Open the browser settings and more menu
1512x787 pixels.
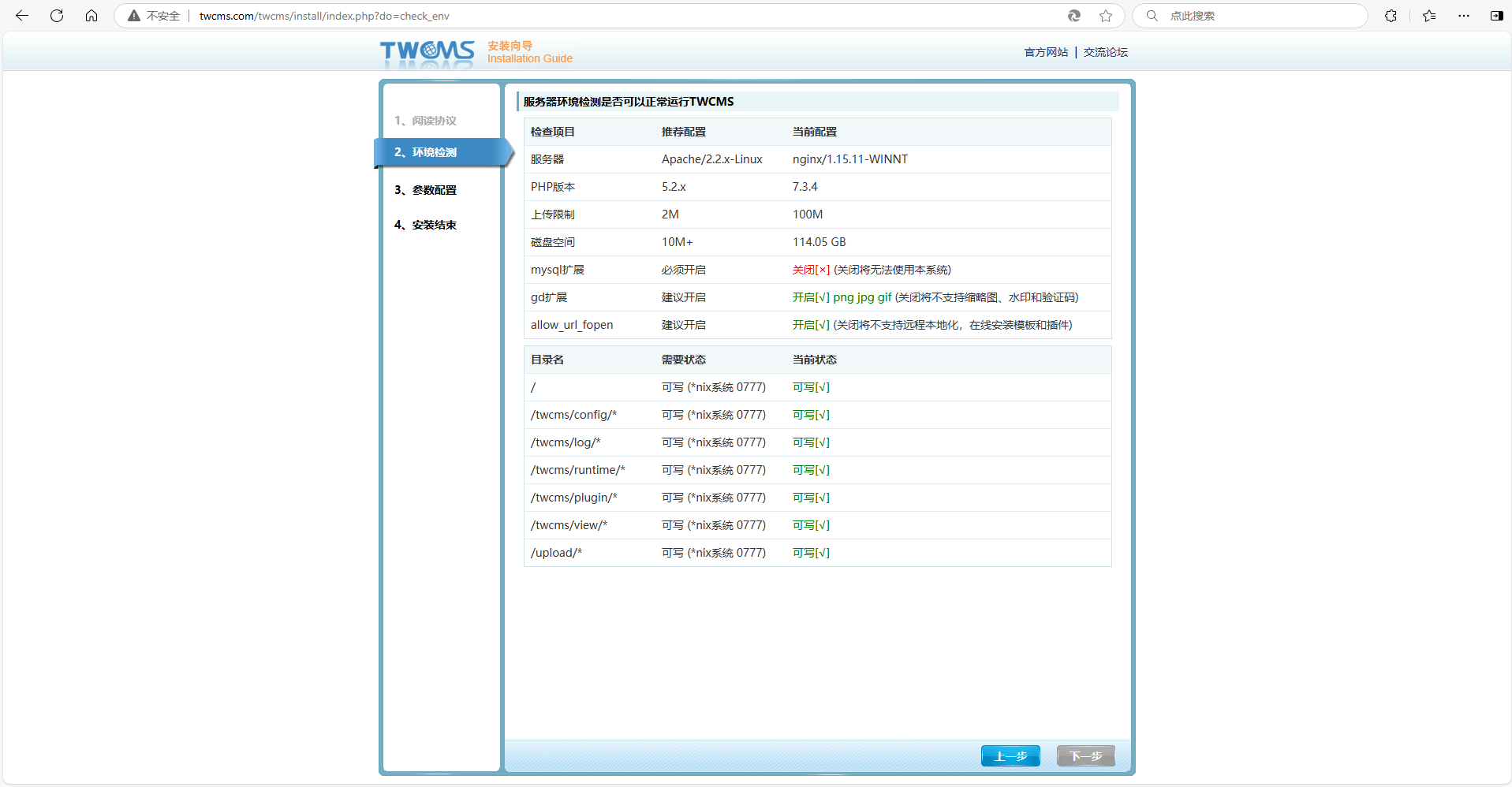(1464, 16)
